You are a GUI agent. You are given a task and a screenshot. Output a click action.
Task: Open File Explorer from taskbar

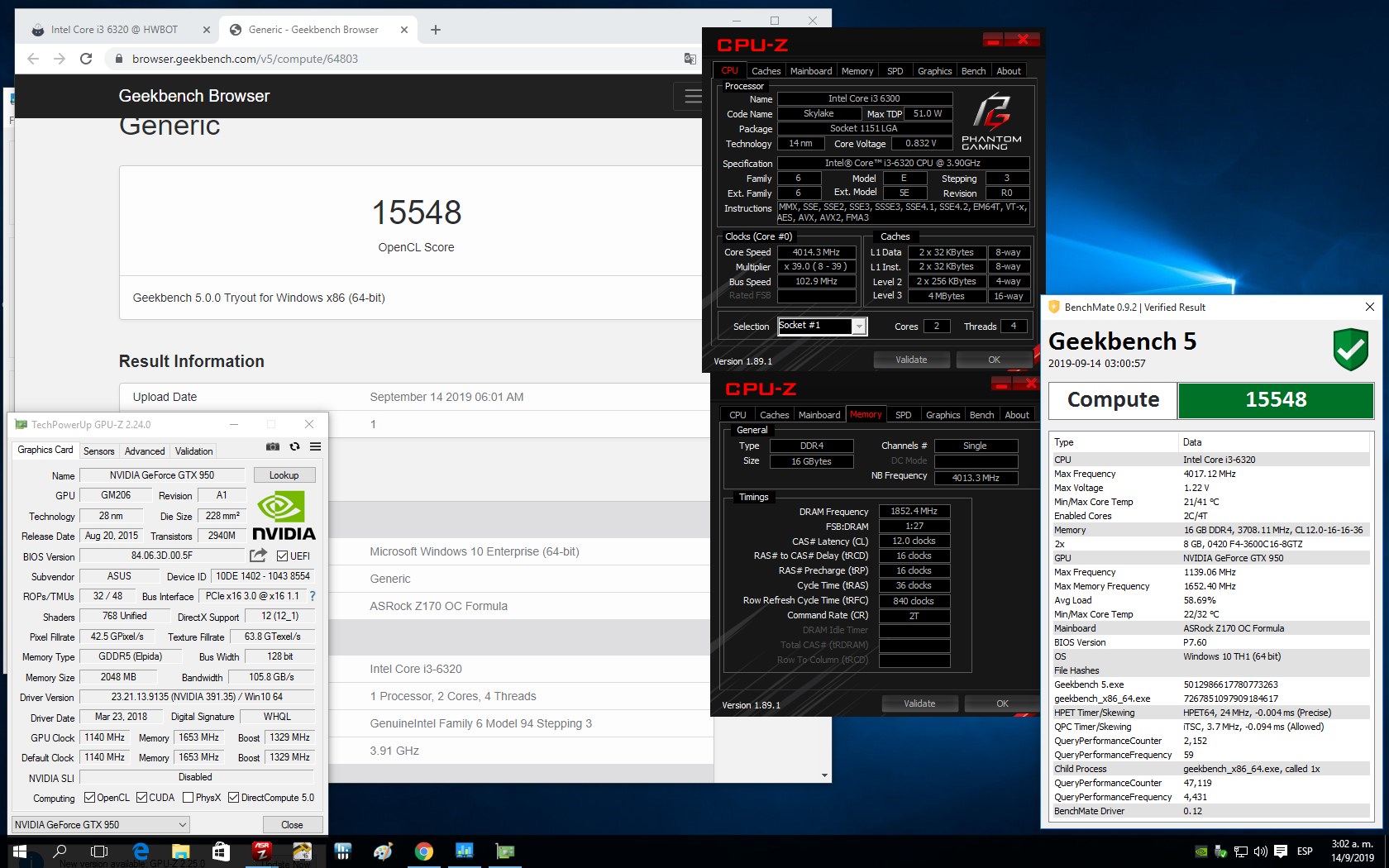point(181,851)
